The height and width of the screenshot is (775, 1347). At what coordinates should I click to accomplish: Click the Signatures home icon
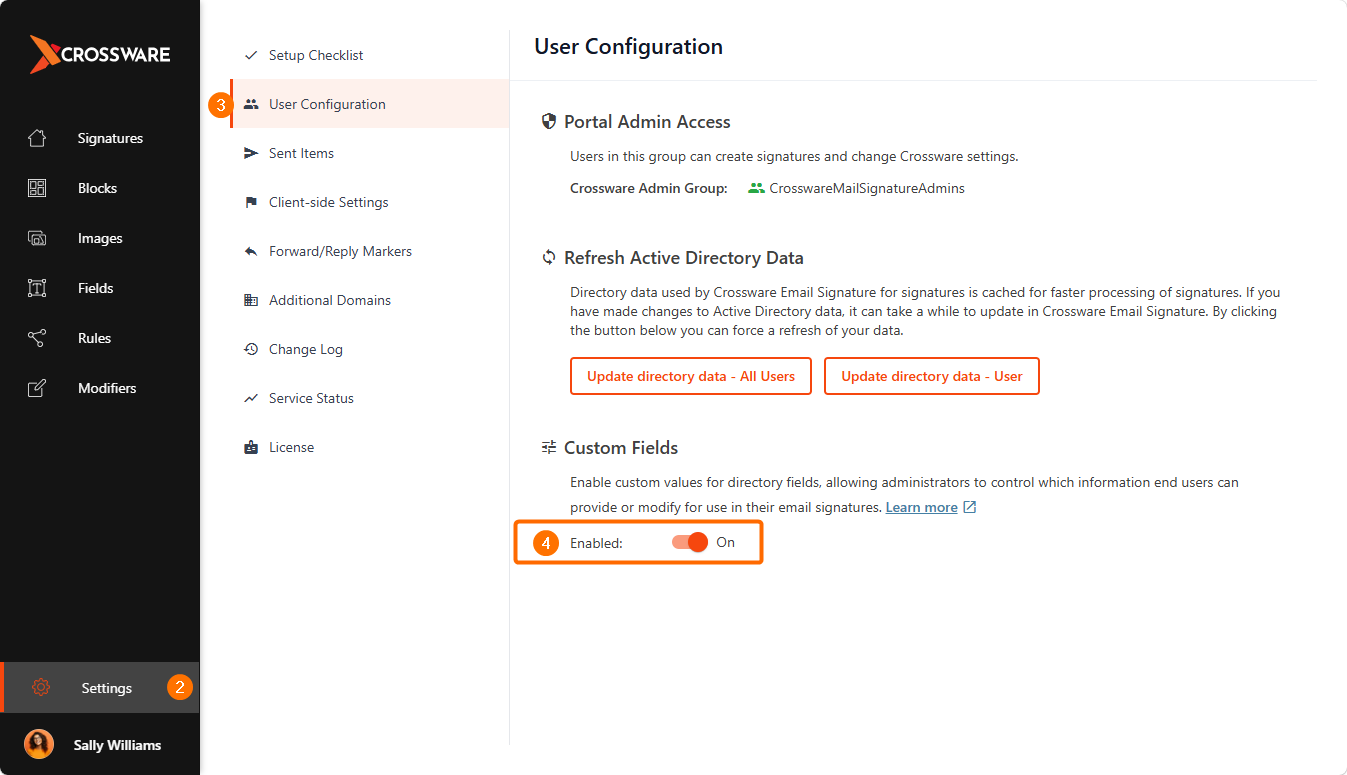coord(37,138)
